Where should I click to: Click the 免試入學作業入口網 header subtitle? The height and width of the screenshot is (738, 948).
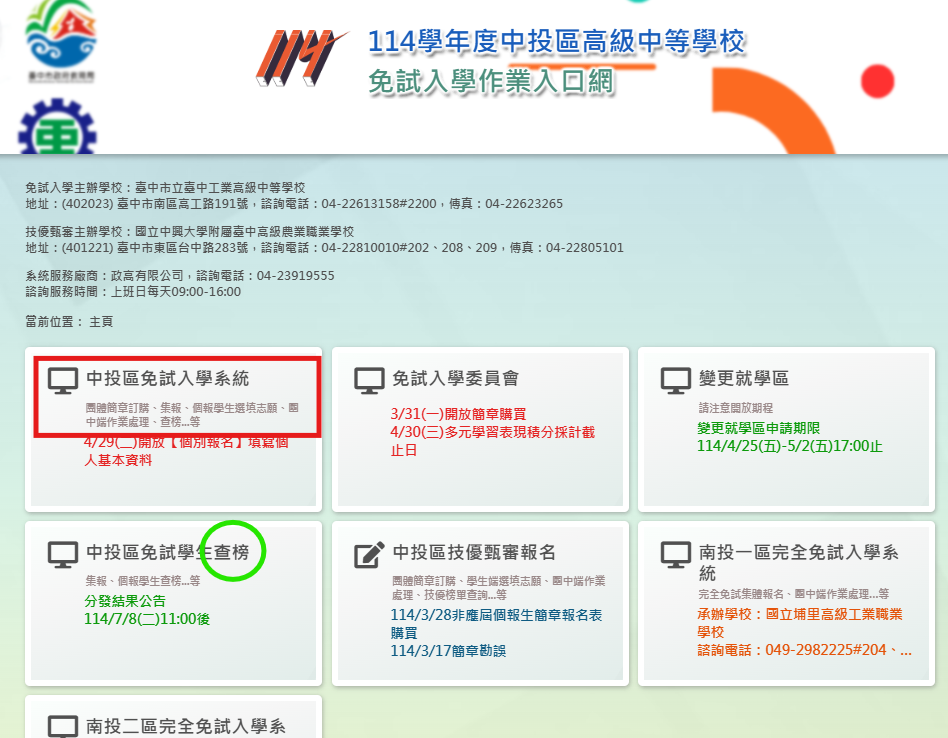pos(491,82)
